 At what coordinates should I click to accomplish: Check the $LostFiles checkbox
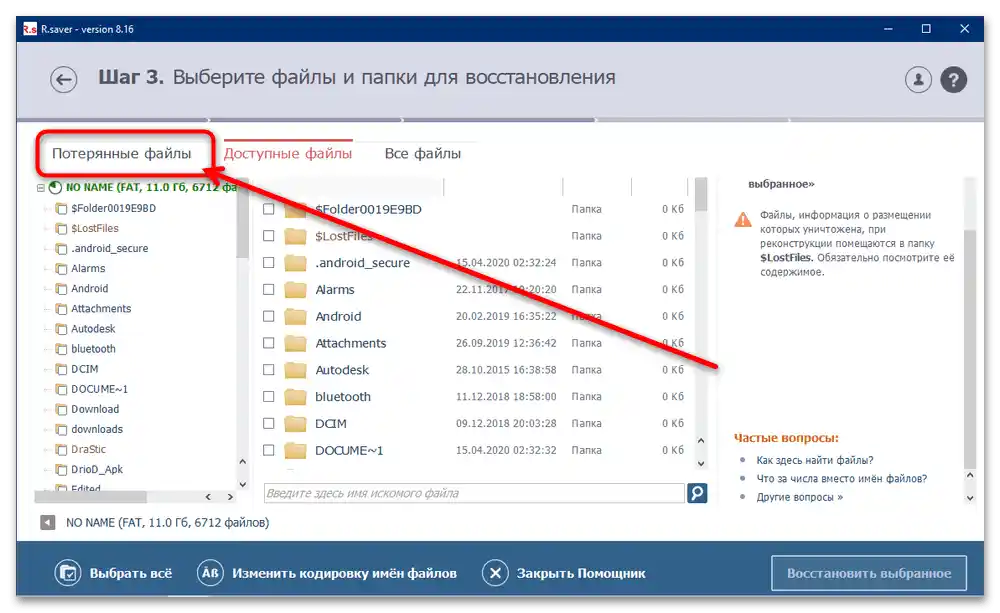click(x=268, y=236)
